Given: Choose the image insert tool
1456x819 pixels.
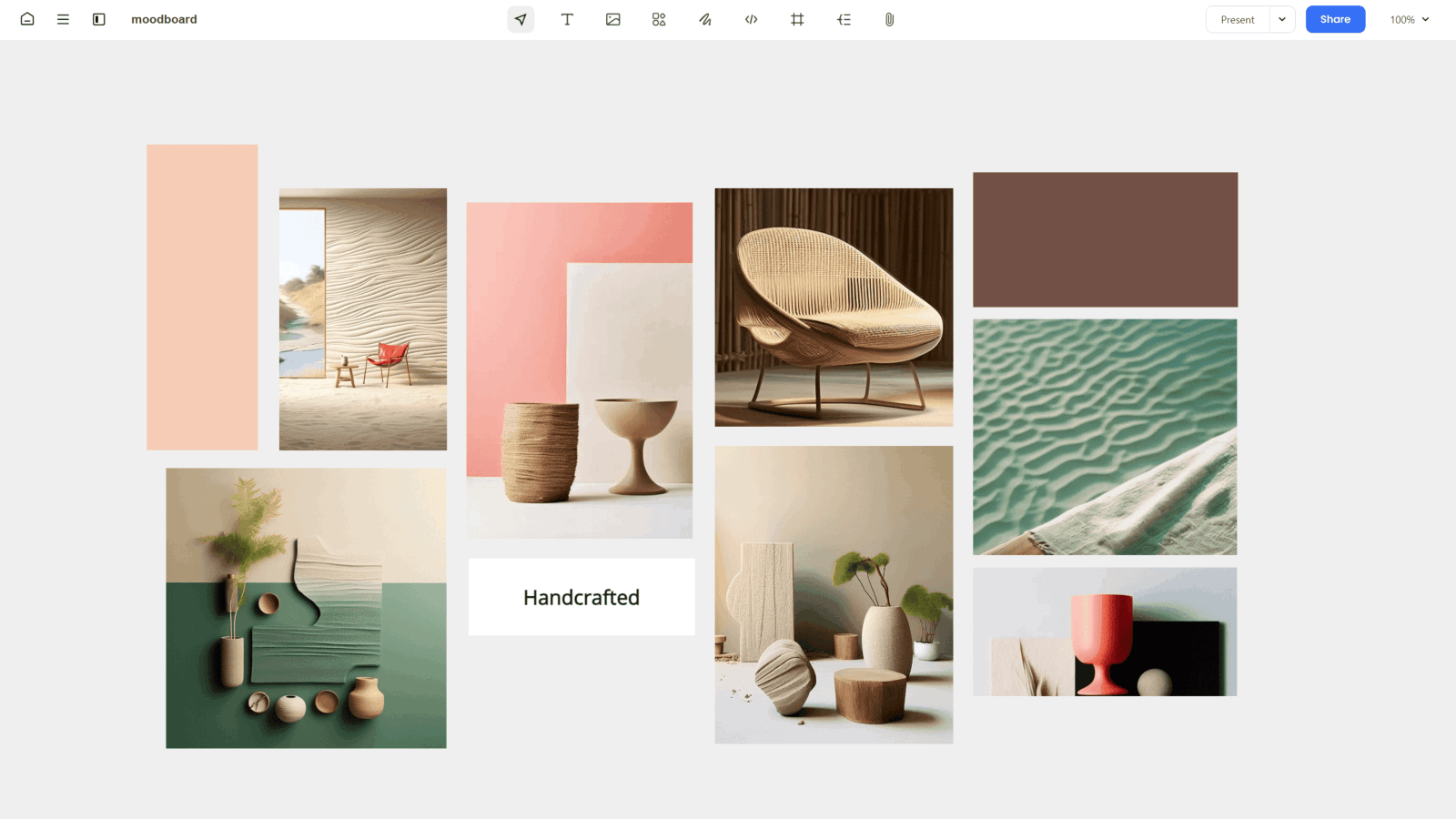Looking at the screenshot, I should 613,19.
